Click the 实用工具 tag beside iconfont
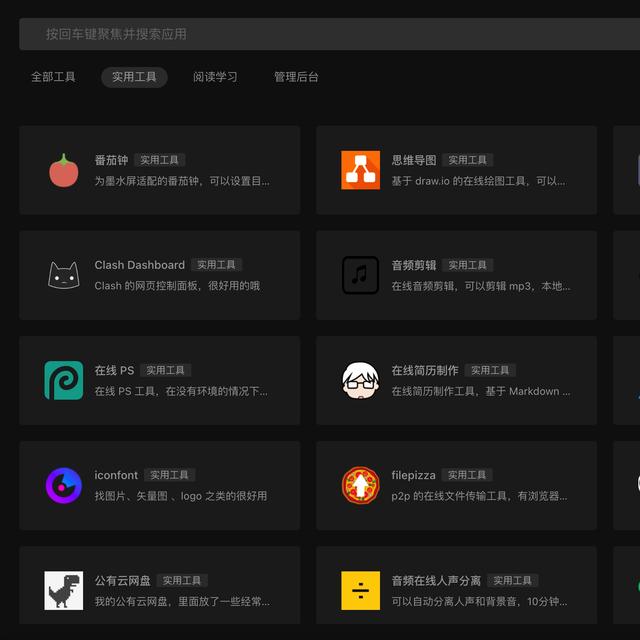 (x=169, y=475)
